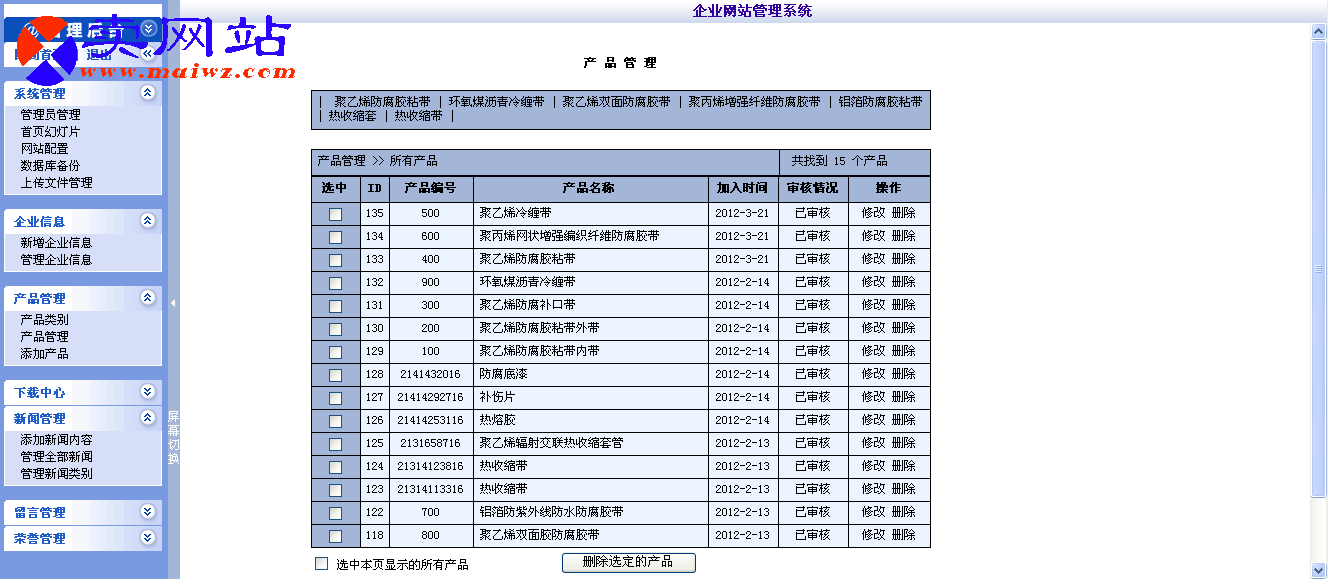Click the 退出 logout link

tap(100, 55)
